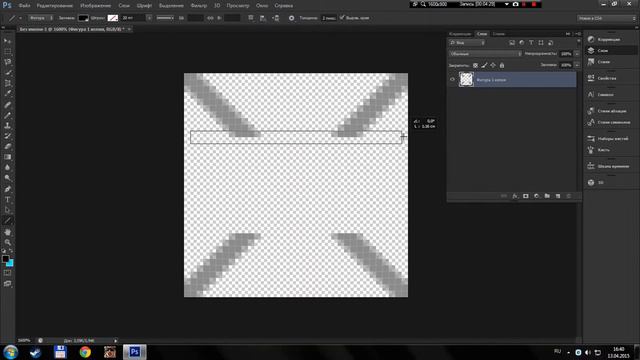
Task: Toggle visibility of Фигура 1 layer
Action: pos(452,80)
